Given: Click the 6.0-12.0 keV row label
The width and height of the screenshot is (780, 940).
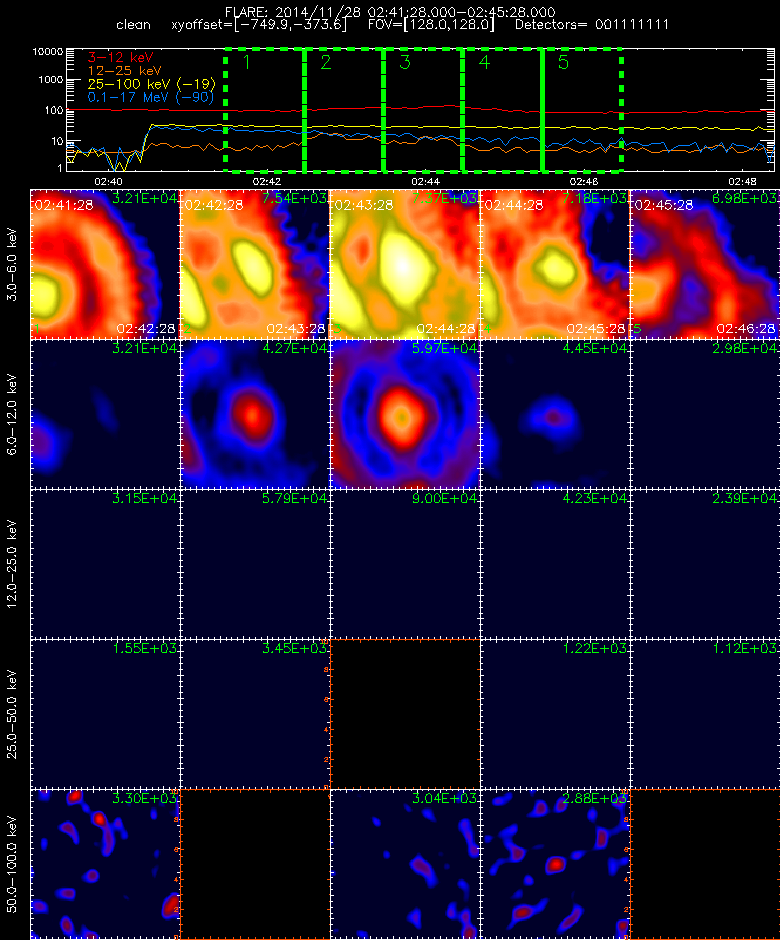Looking at the screenshot, I should [13, 414].
